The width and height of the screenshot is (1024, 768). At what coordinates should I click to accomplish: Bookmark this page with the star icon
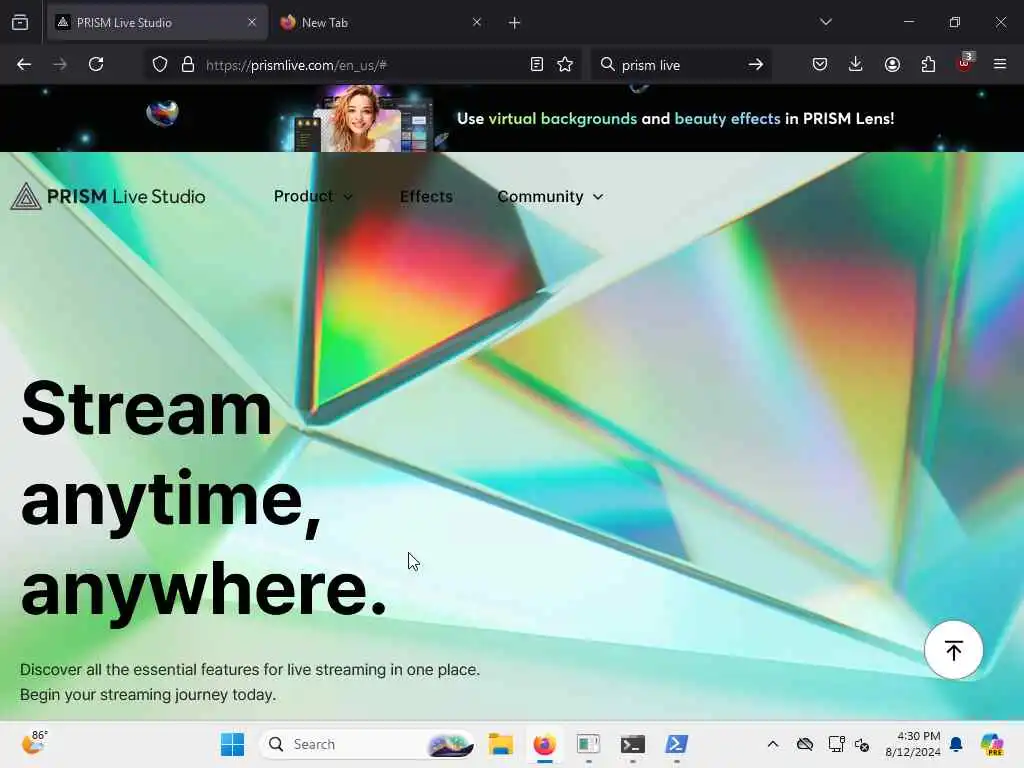565,64
